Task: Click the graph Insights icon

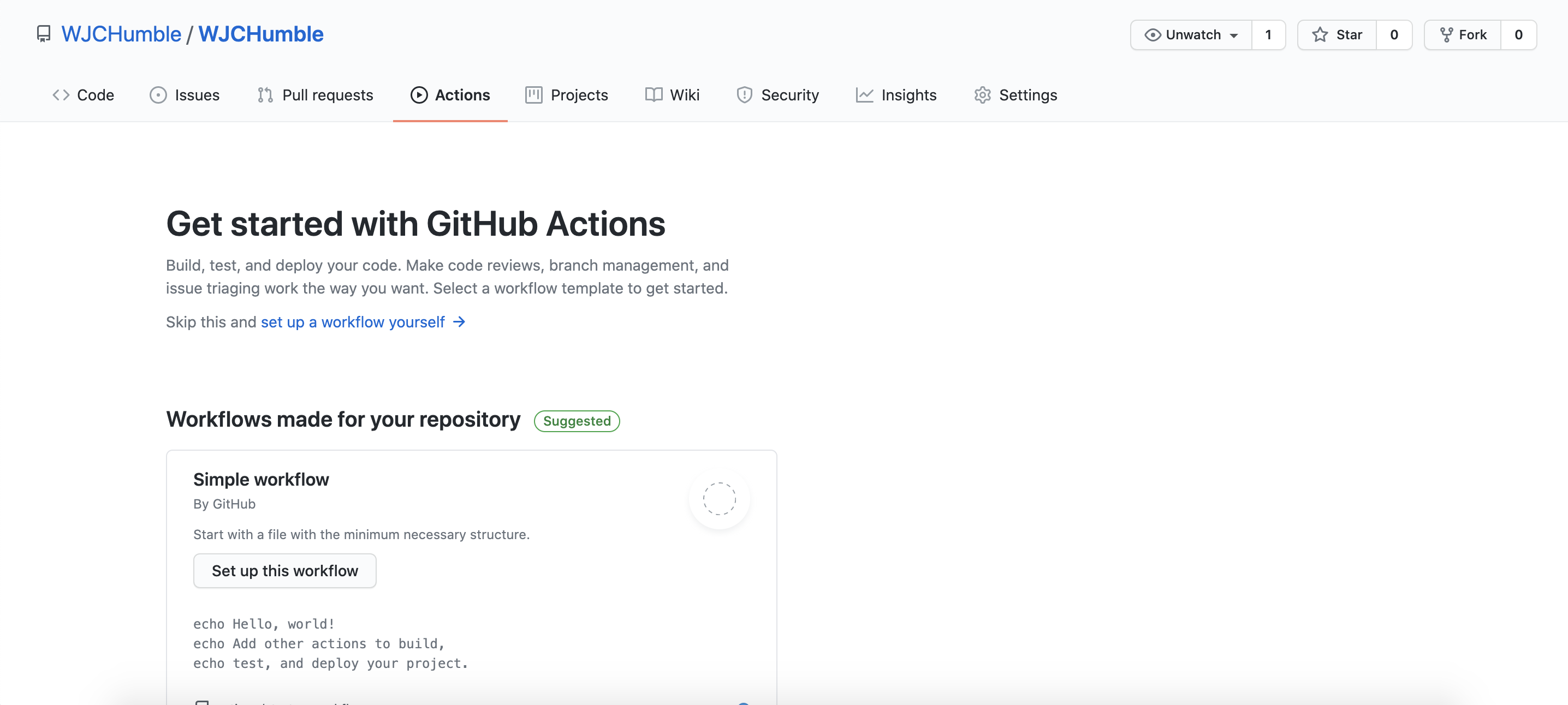Action: [864, 95]
